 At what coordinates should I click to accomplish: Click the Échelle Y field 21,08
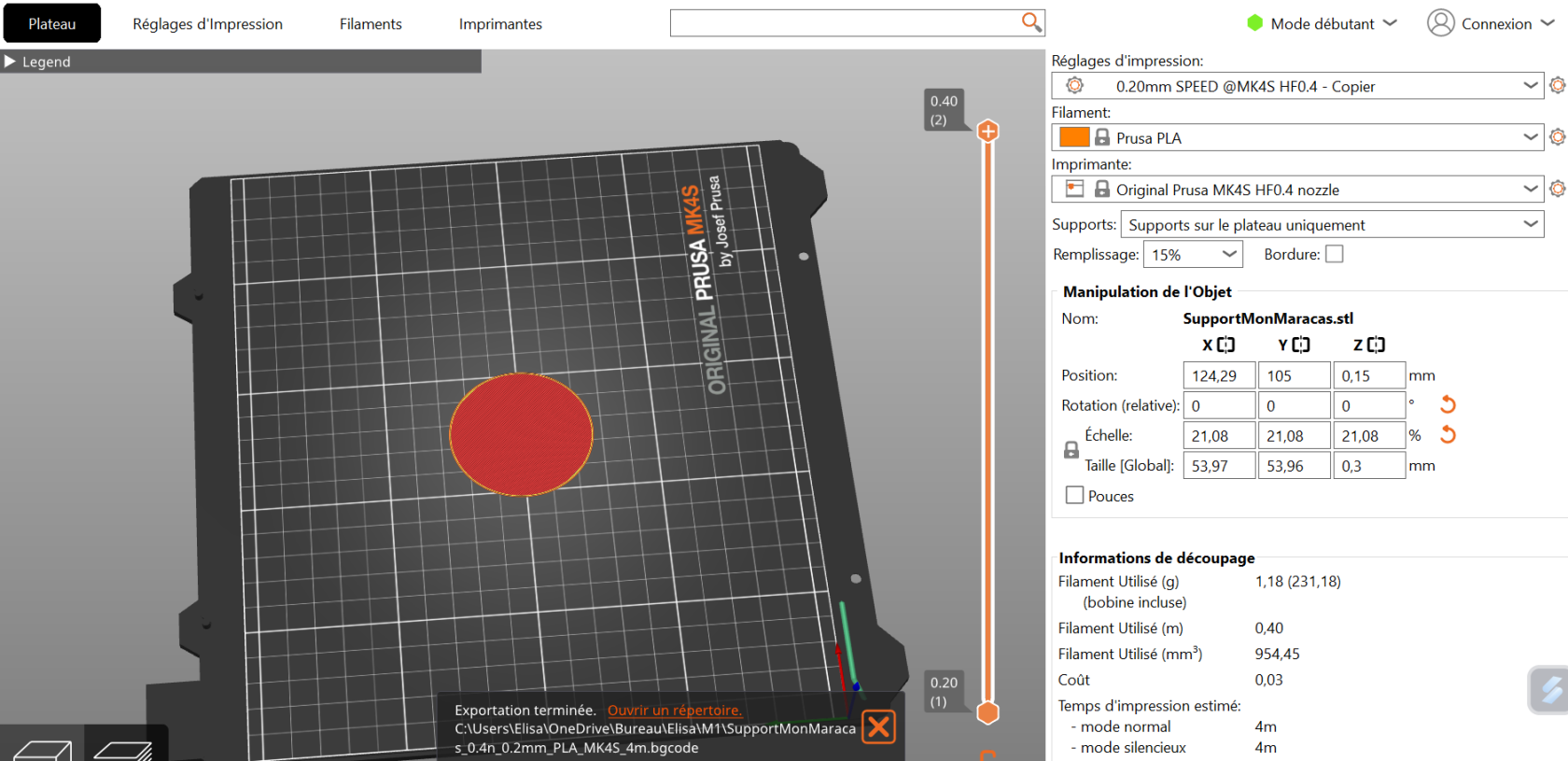(1295, 435)
